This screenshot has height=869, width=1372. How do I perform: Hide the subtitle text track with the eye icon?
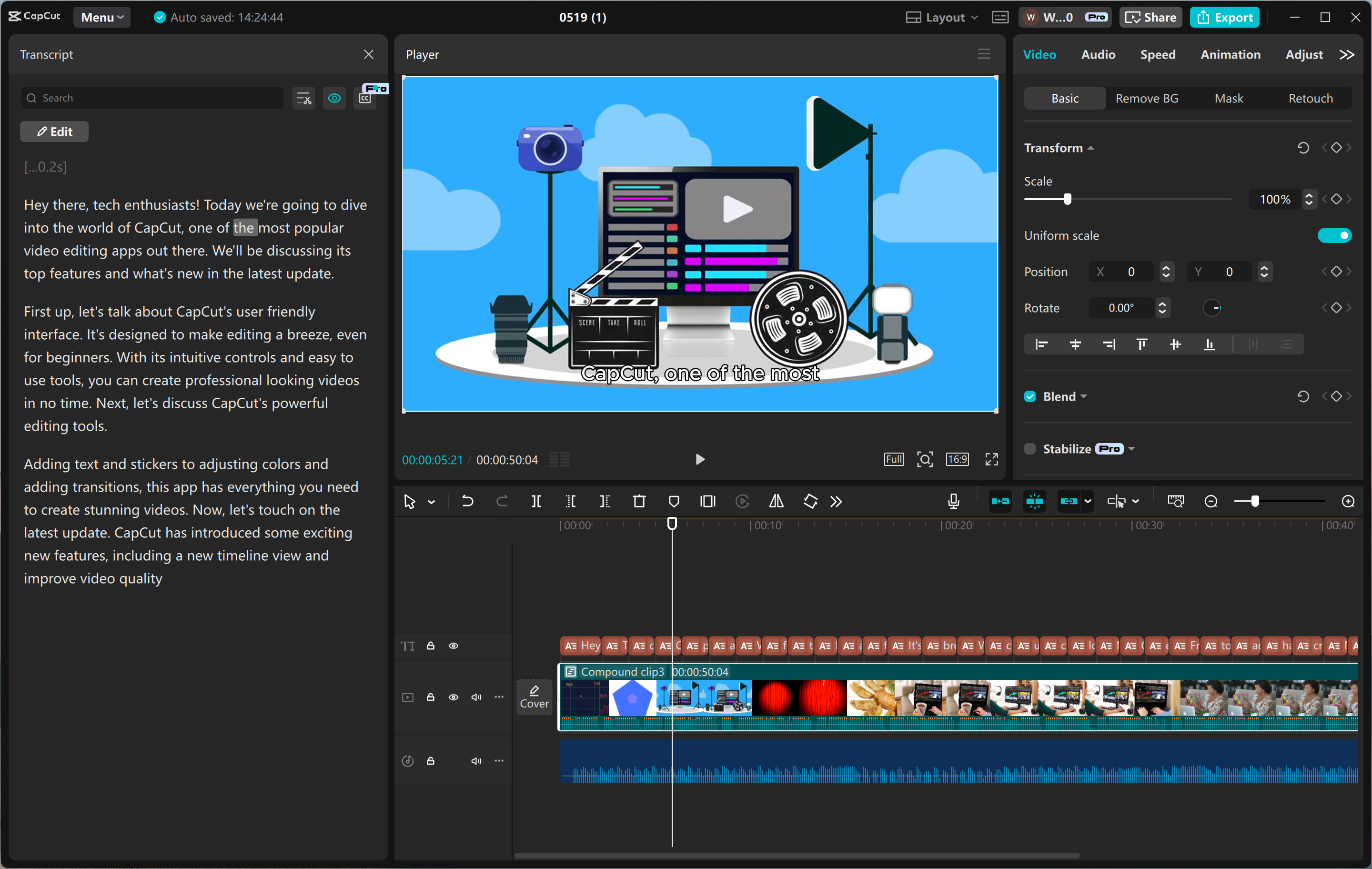click(454, 646)
